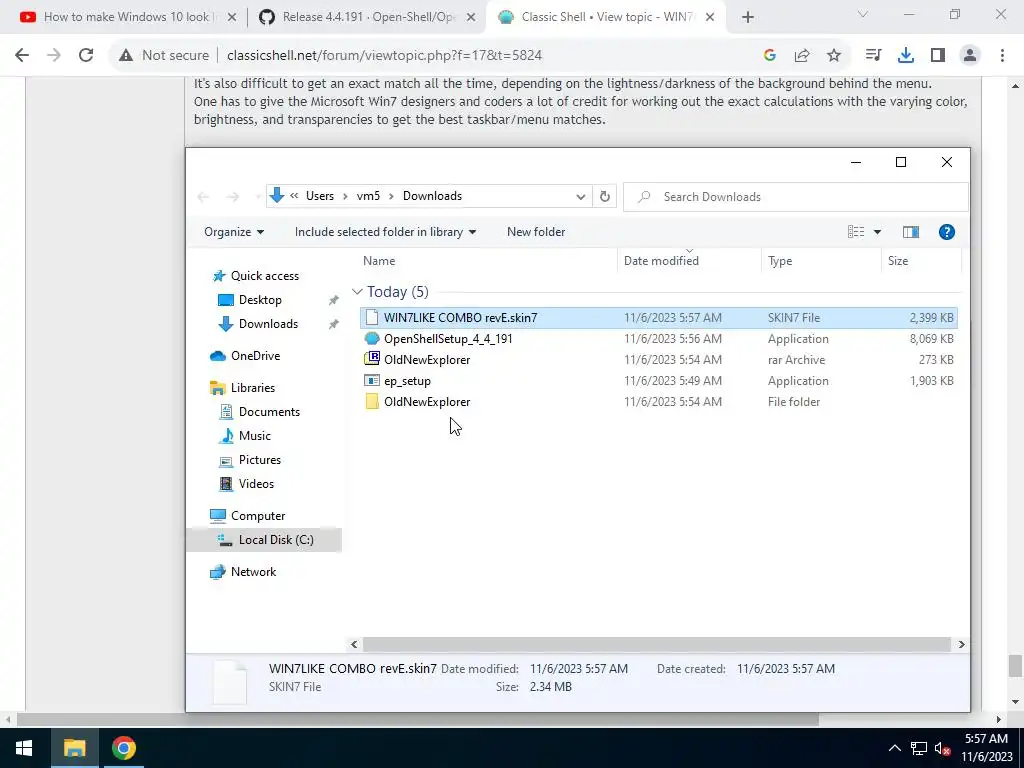Sort by Date modified column
The image size is (1024, 768).
661,261
